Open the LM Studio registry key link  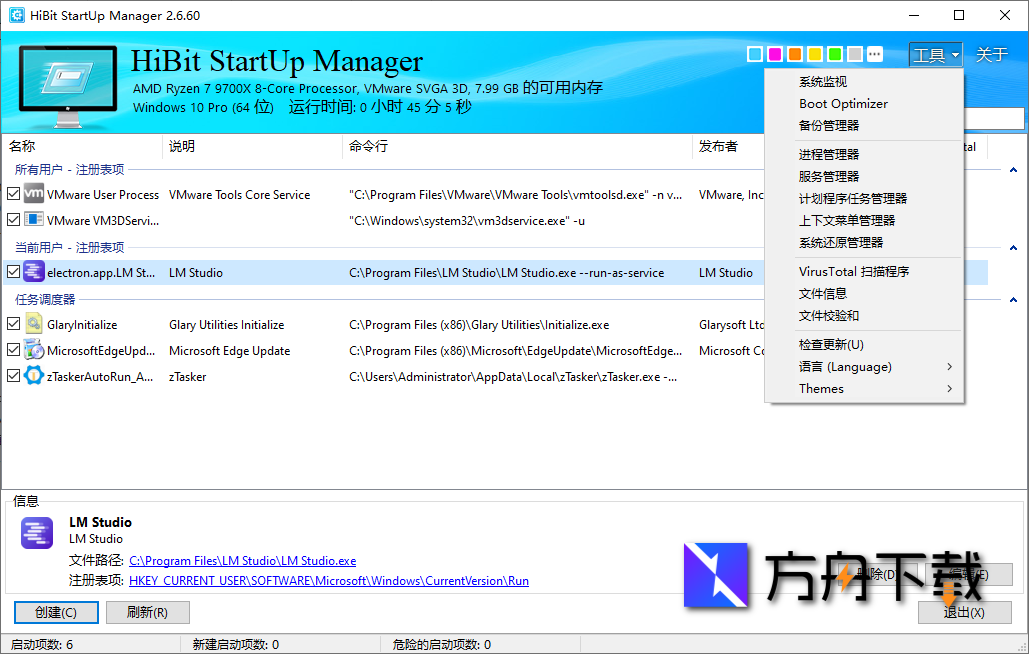330,579
